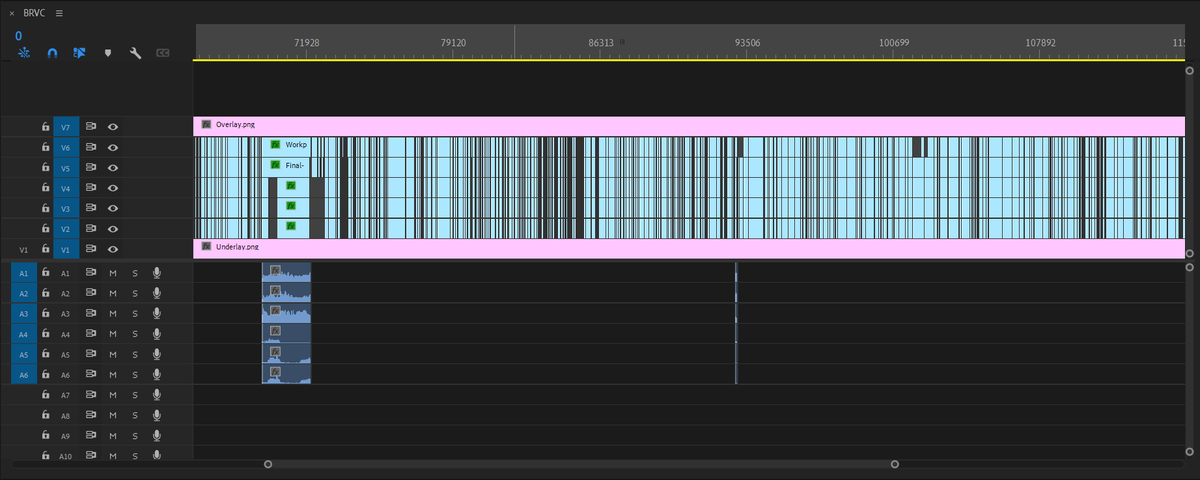
Task: Target track V2 header
Action: click(x=66, y=229)
